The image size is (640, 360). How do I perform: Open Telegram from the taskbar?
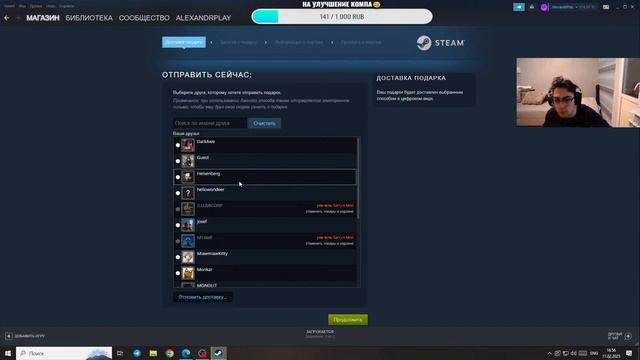tap(137, 353)
